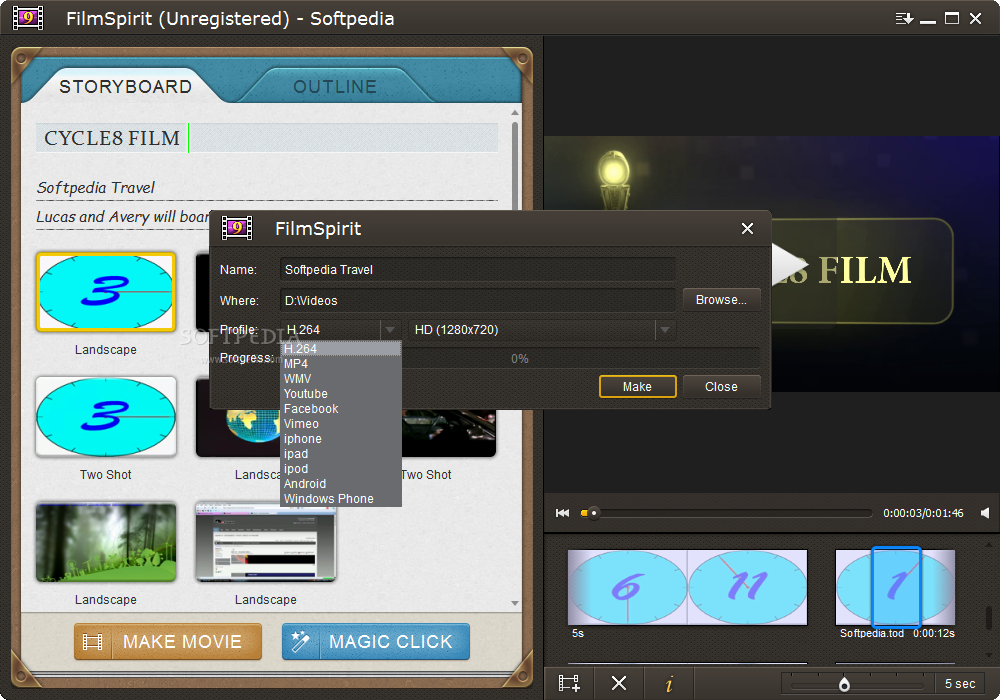
Task: Click the Browse... button
Action: (721, 300)
